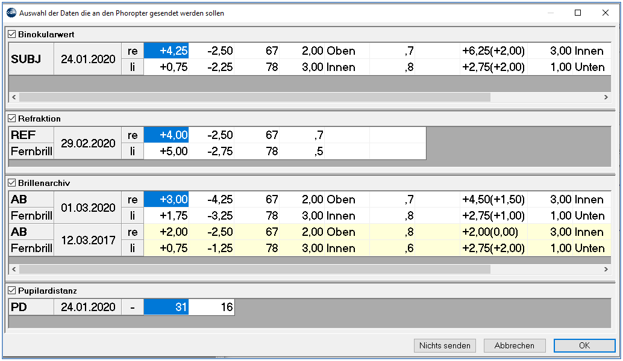623x361 pixels.
Task: Click the app icon in title bar
Action: 11,13
